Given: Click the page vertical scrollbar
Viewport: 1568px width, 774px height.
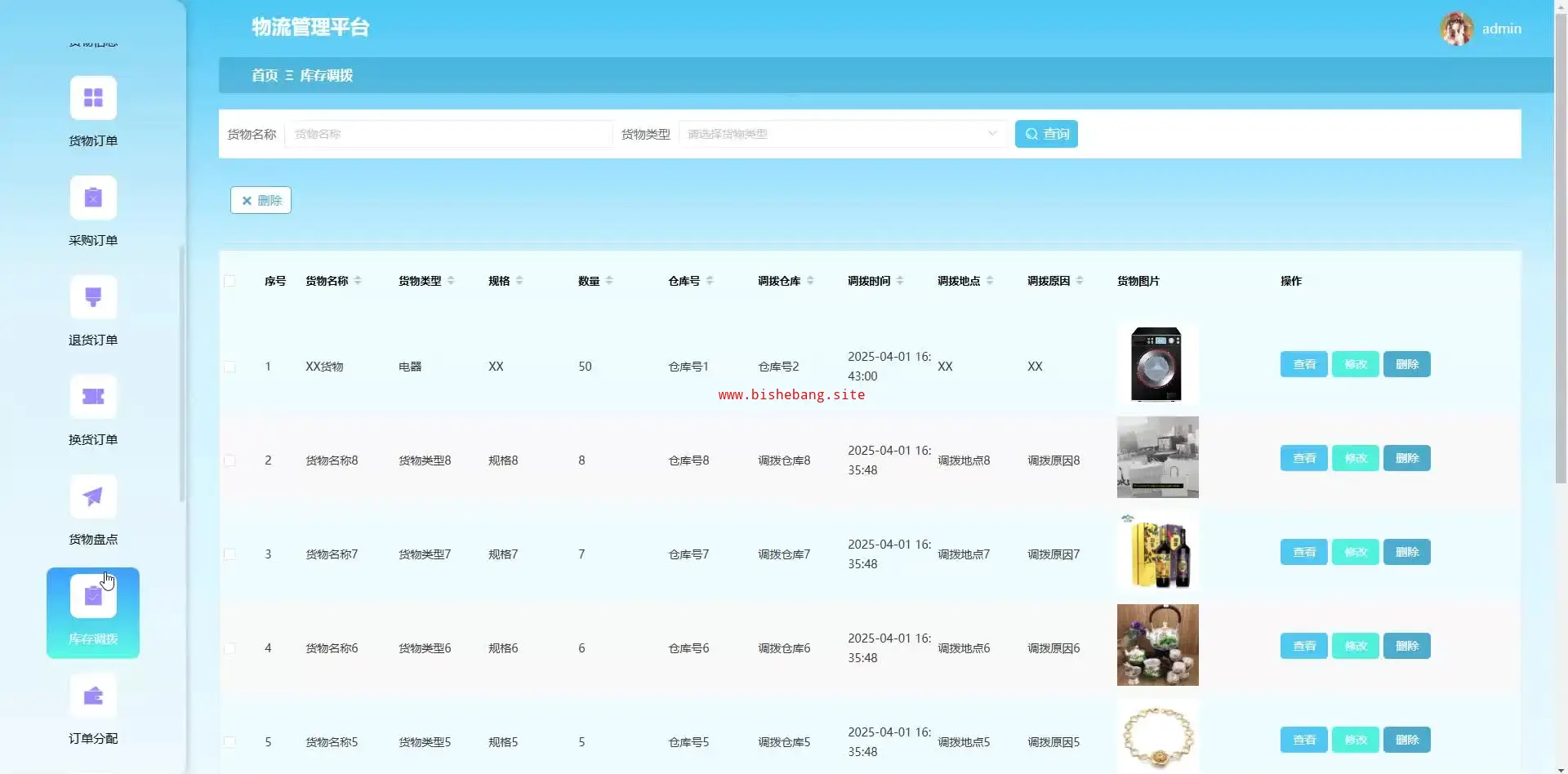Looking at the screenshot, I should [x=1561, y=245].
